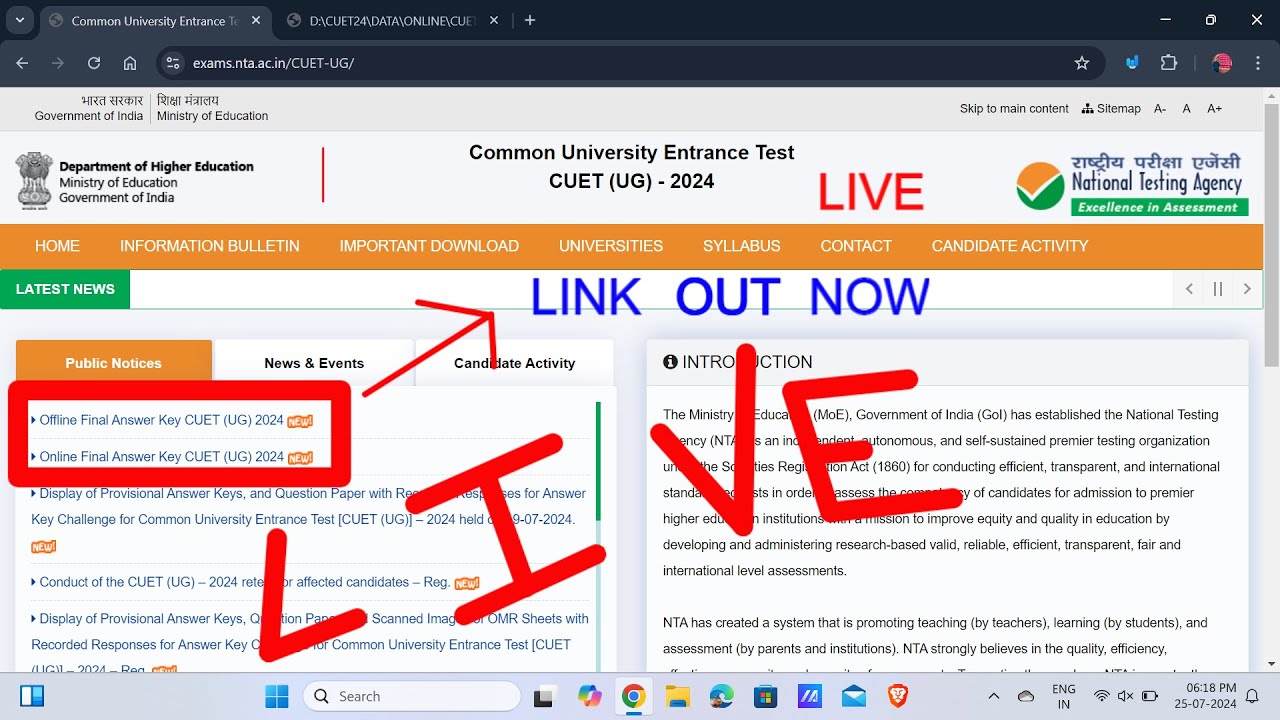Viewport: 1280px width, 720px height.
Task: Open Microsoft Edge taskbar icon
Action: click(722, 696)
